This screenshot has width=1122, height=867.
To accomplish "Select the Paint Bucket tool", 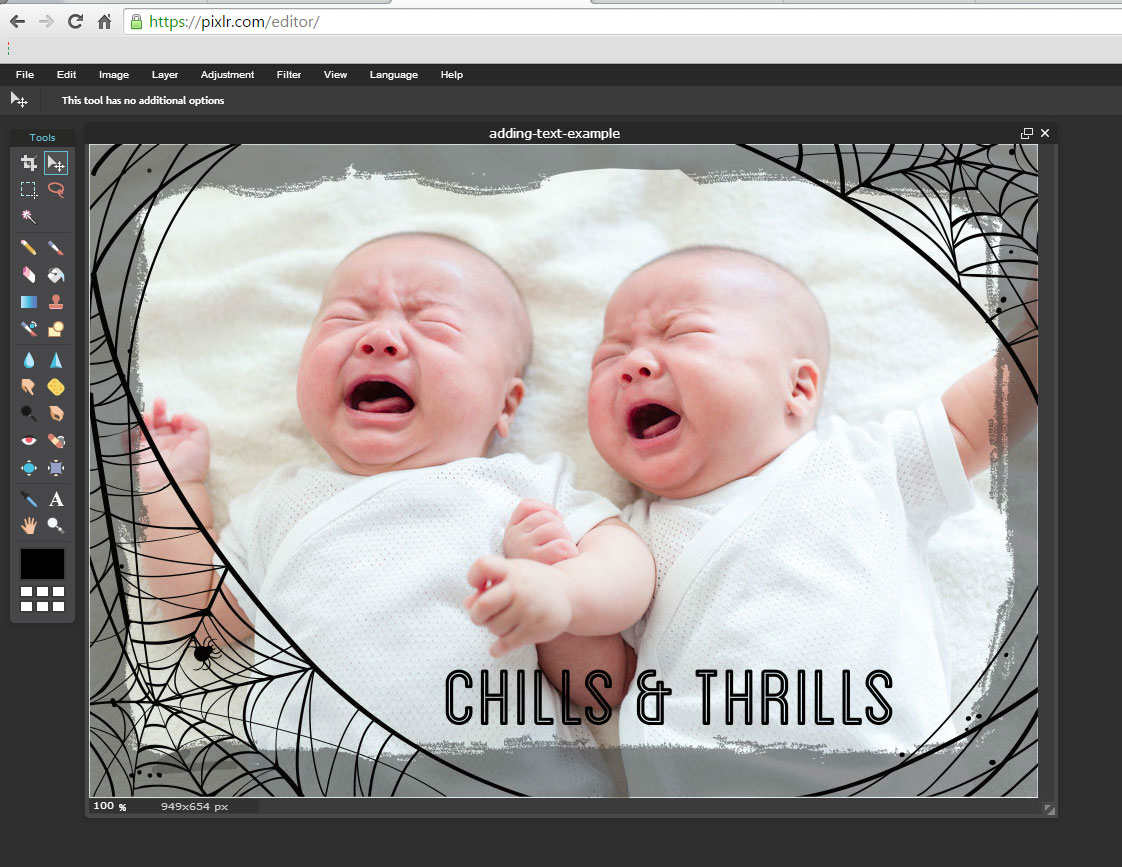I will tap(56, 274).
